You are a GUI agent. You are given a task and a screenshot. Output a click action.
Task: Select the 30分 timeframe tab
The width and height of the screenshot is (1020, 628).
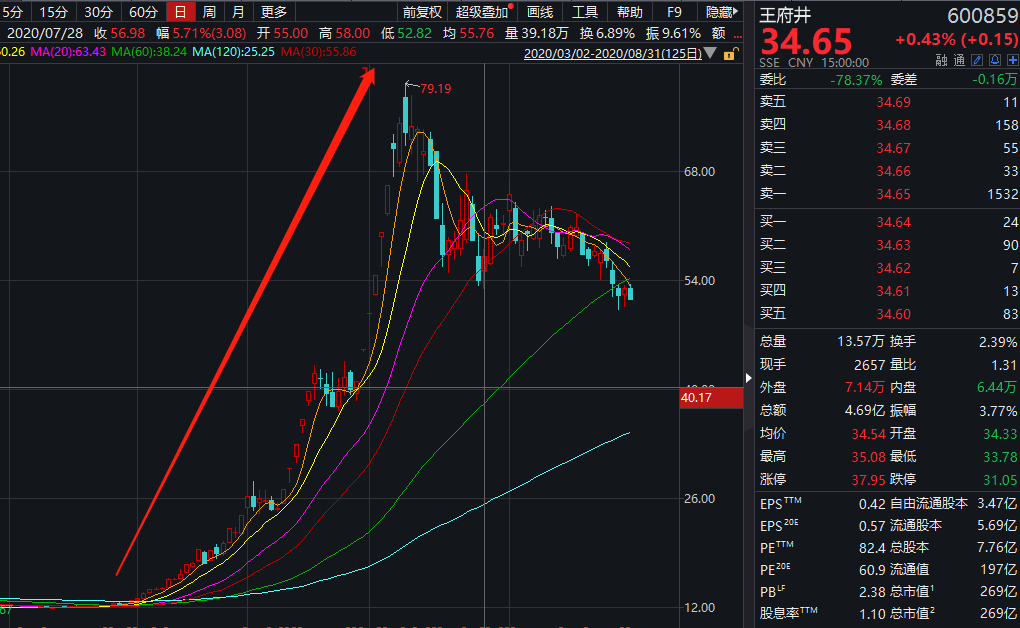98,12
